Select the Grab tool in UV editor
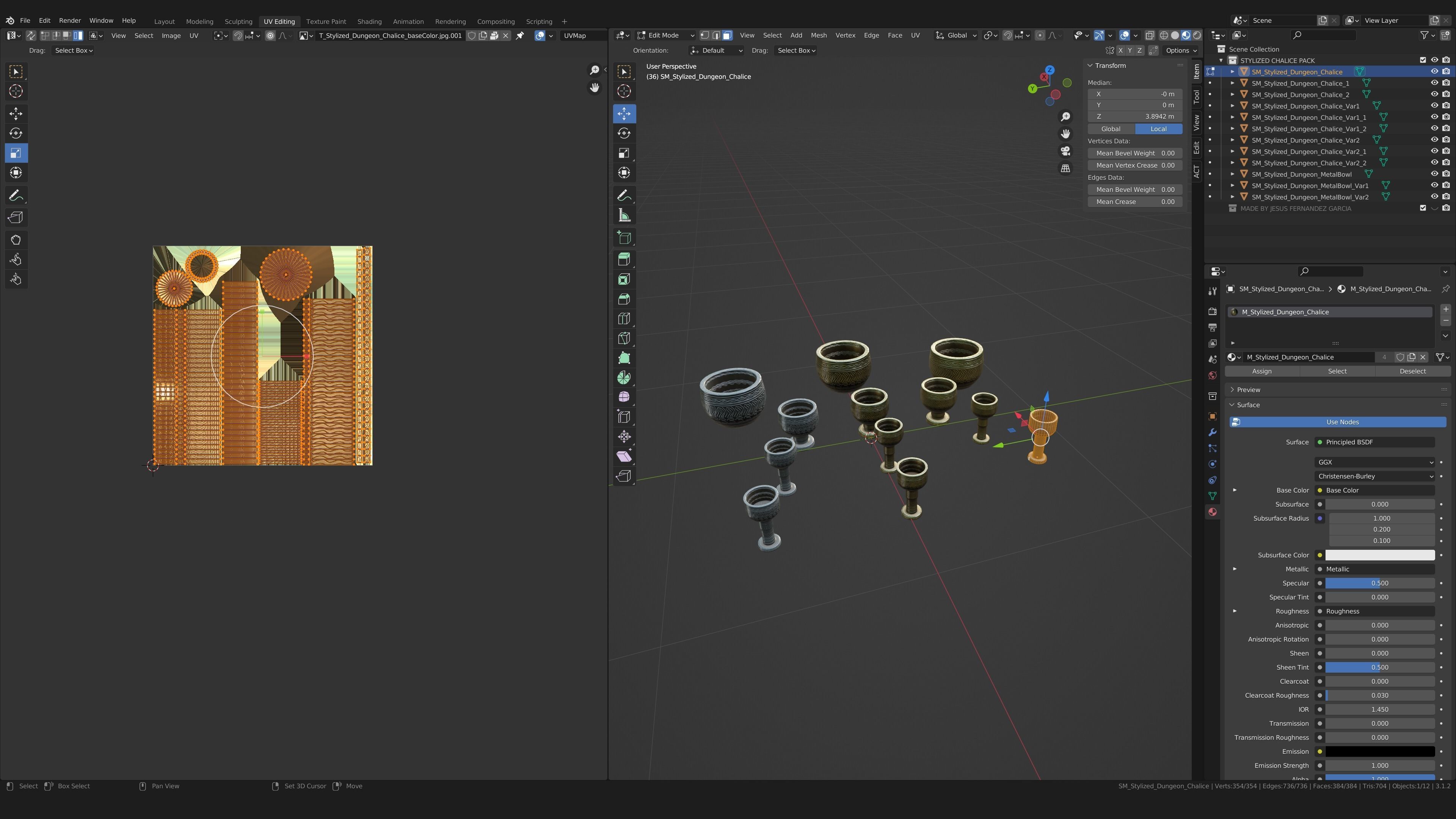The image size is (1456, 819). [x=16, y=240]
